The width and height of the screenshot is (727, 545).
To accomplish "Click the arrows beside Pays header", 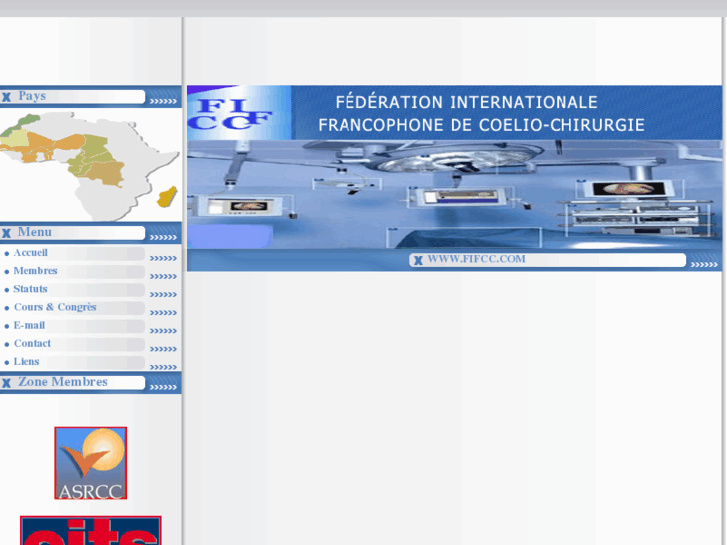I will [x=163, y=101].
